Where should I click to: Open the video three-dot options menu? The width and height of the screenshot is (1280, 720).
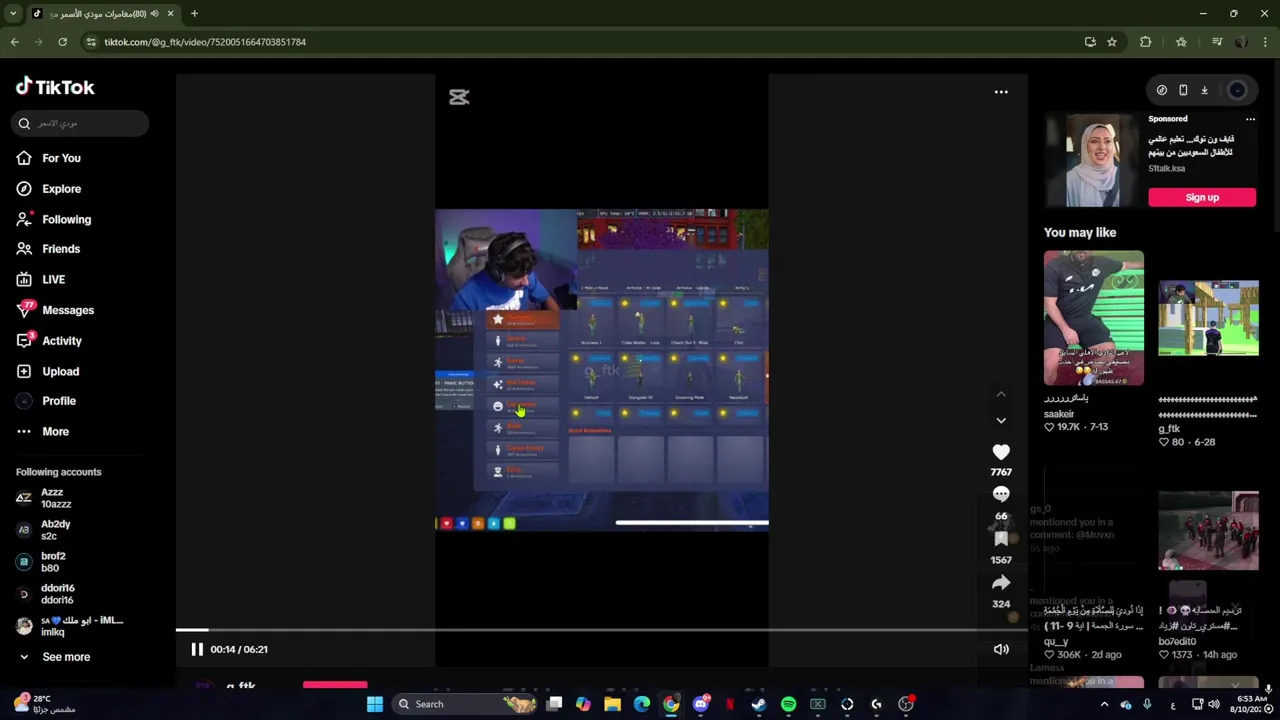[x=1001, y=92]
